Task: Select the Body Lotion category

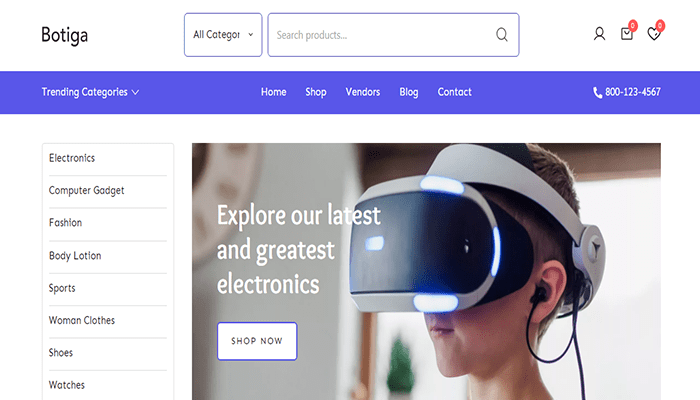Action: [75, 256]
